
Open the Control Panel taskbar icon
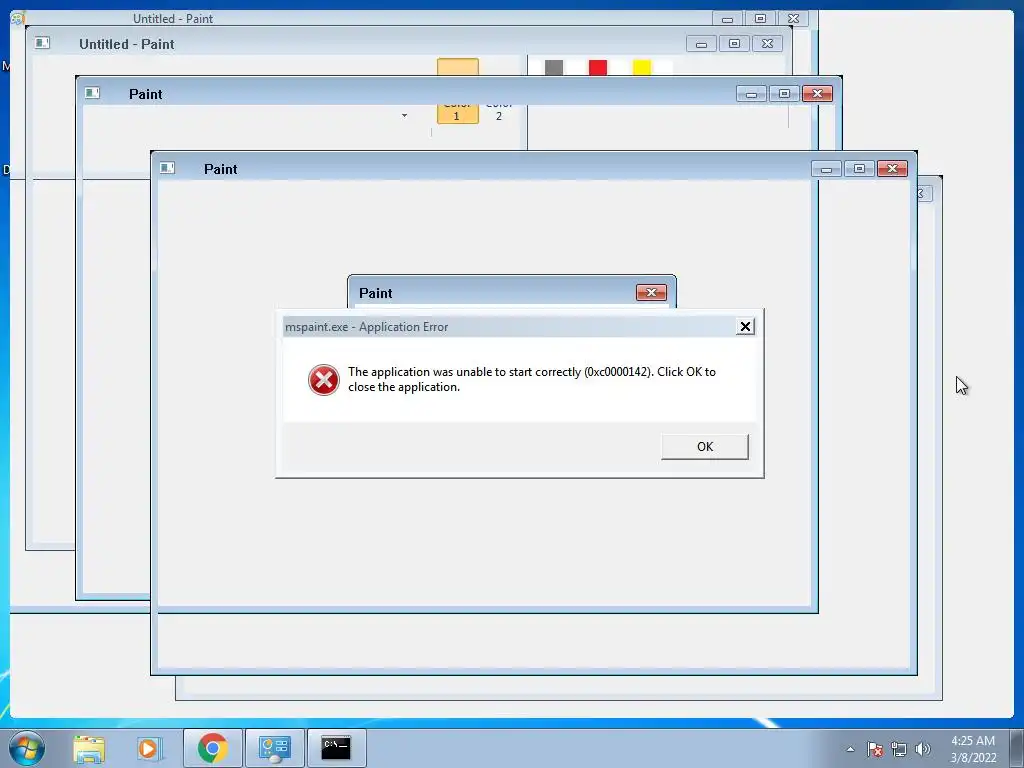pyautogui.click(x=274, y=748)
